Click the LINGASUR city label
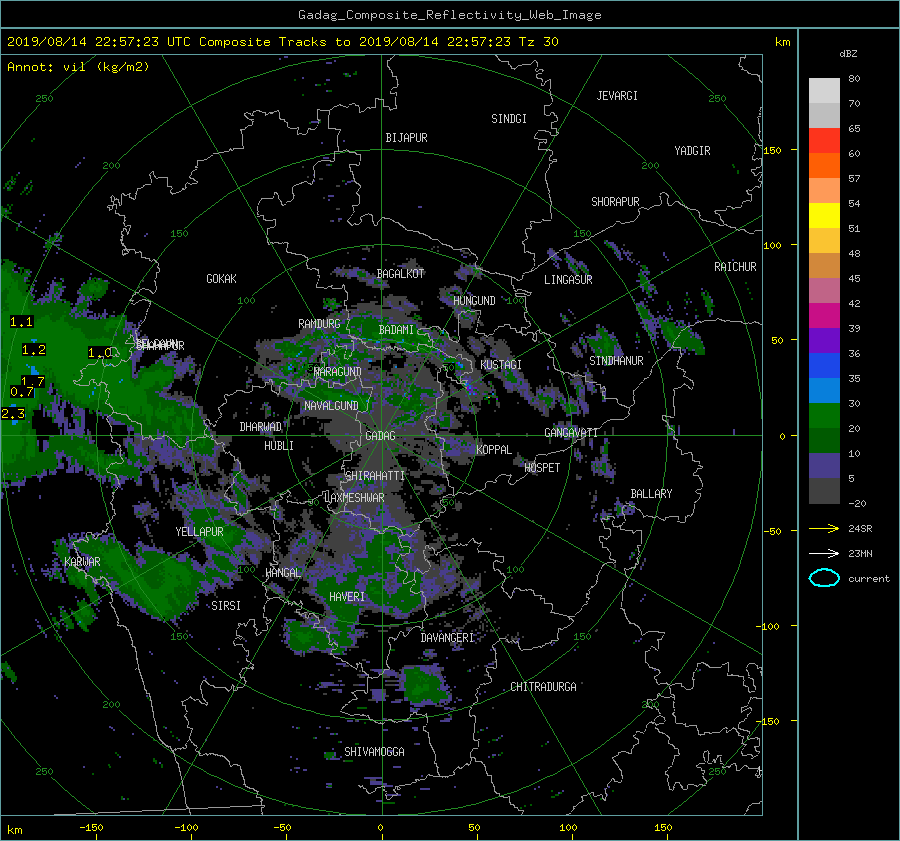The height and width of the screenshot is (841, 900). click(x=568, y=280)
